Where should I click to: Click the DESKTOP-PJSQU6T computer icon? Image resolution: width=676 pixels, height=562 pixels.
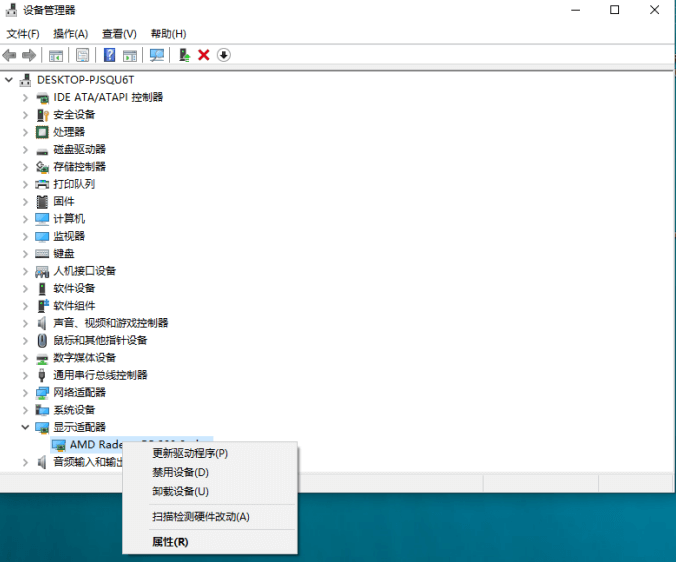tap(26, 80)
